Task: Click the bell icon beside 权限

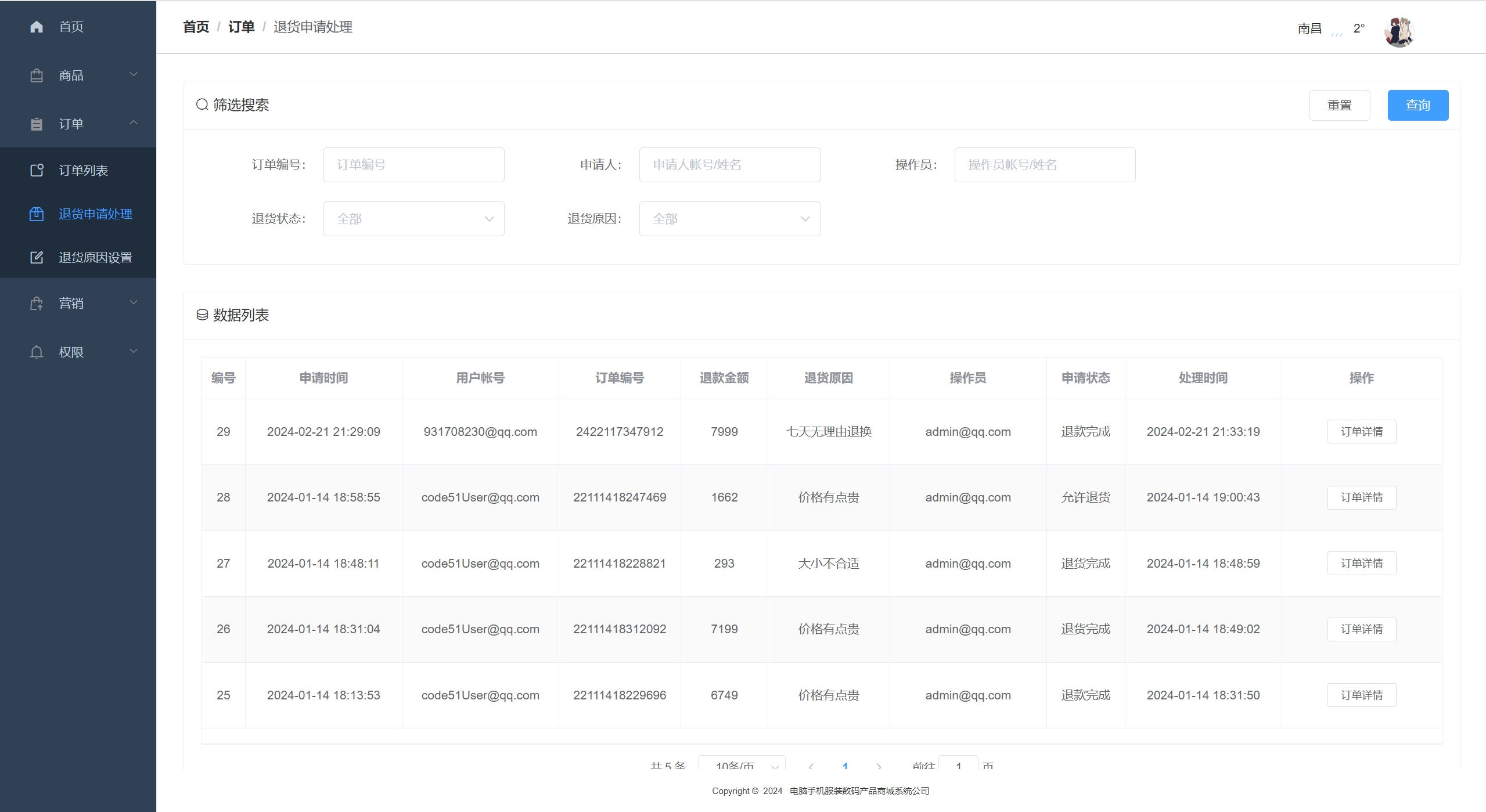Action: coord(37,352)
